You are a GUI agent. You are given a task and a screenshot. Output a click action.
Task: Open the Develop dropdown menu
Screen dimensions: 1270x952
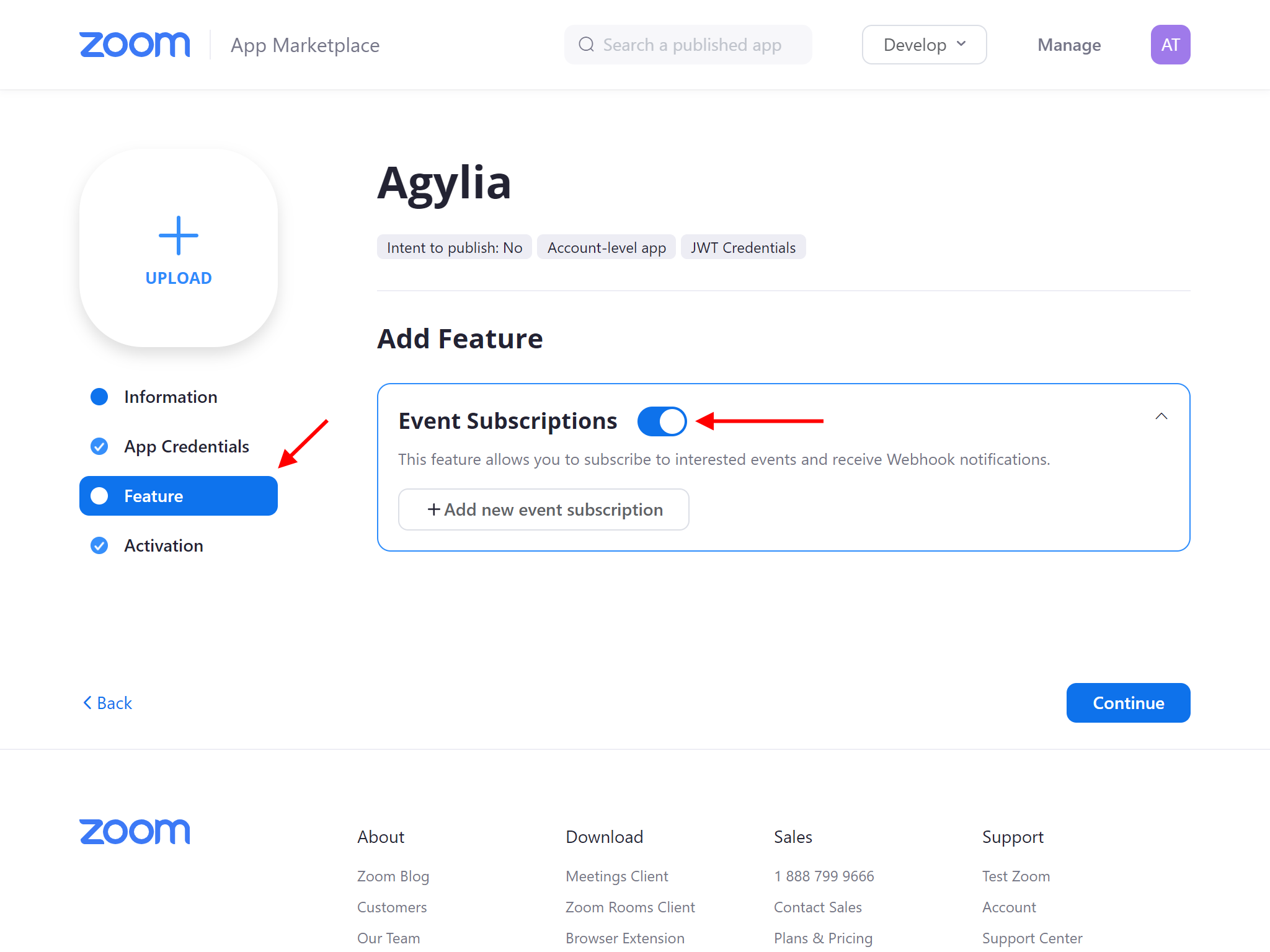pyautogui.click(x=924, y=45)
